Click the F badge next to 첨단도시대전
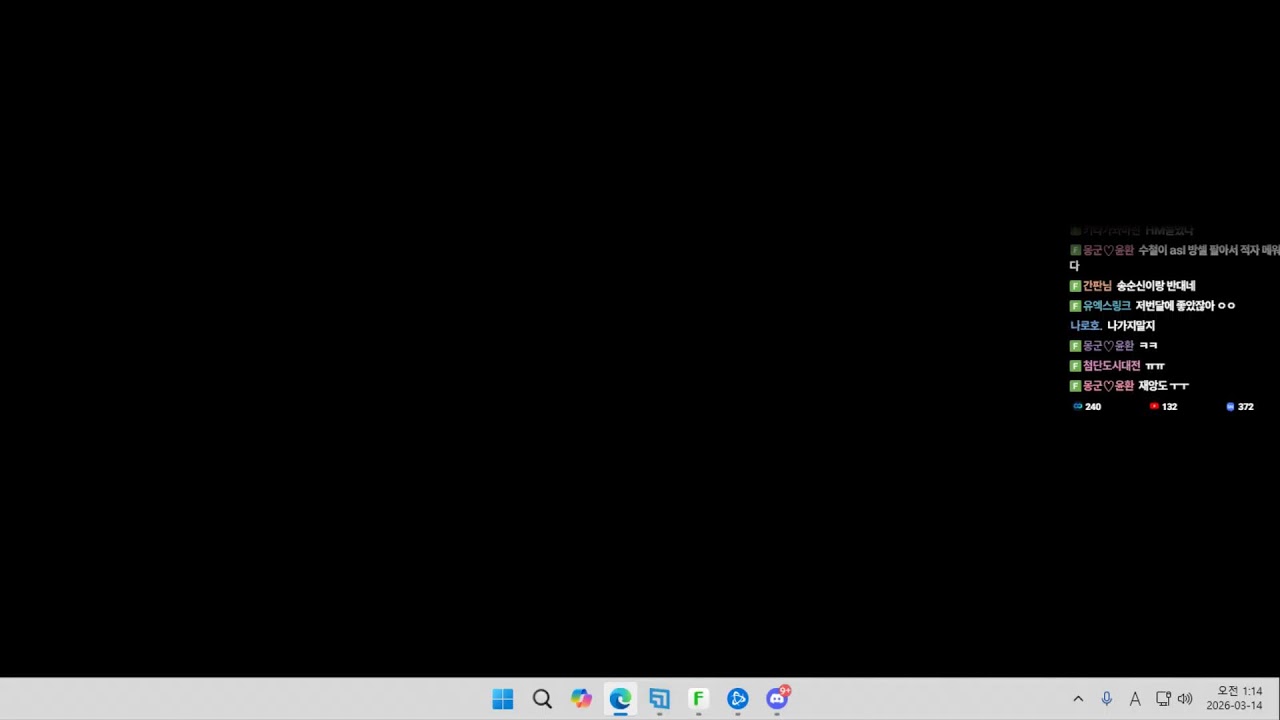The height and width of the screenshot is (720, 1280). pyautogui.click(x=1075, y=366)
